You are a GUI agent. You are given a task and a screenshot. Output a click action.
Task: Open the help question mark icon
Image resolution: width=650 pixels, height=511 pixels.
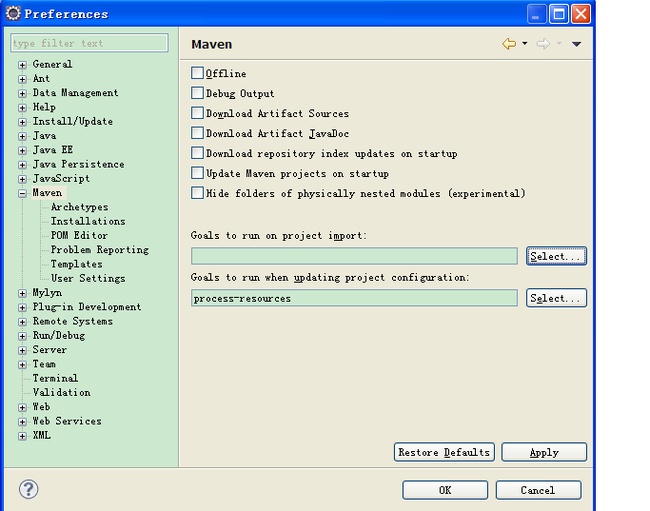(29, 489)
